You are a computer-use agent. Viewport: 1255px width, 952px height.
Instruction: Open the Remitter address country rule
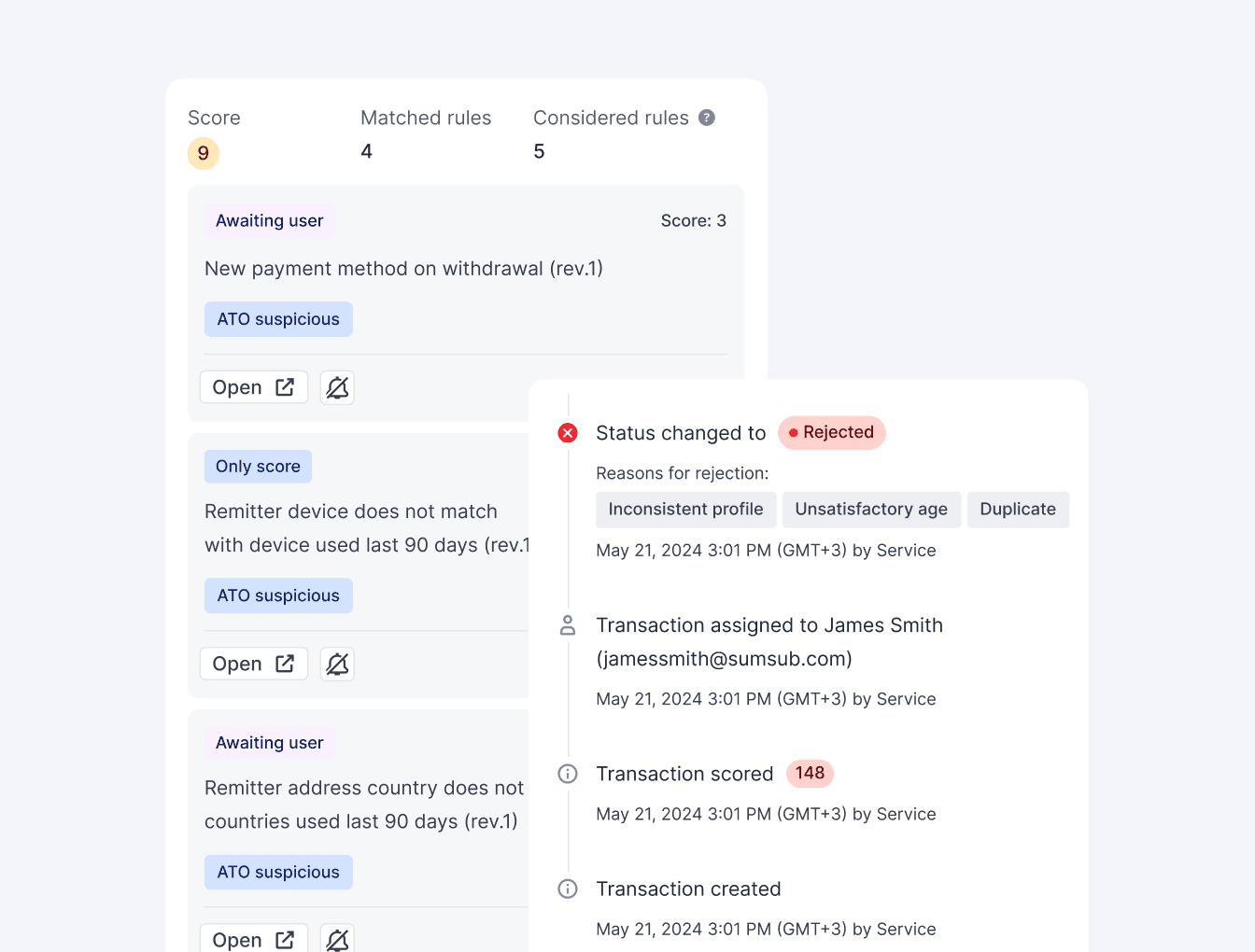tap(254, 938)
